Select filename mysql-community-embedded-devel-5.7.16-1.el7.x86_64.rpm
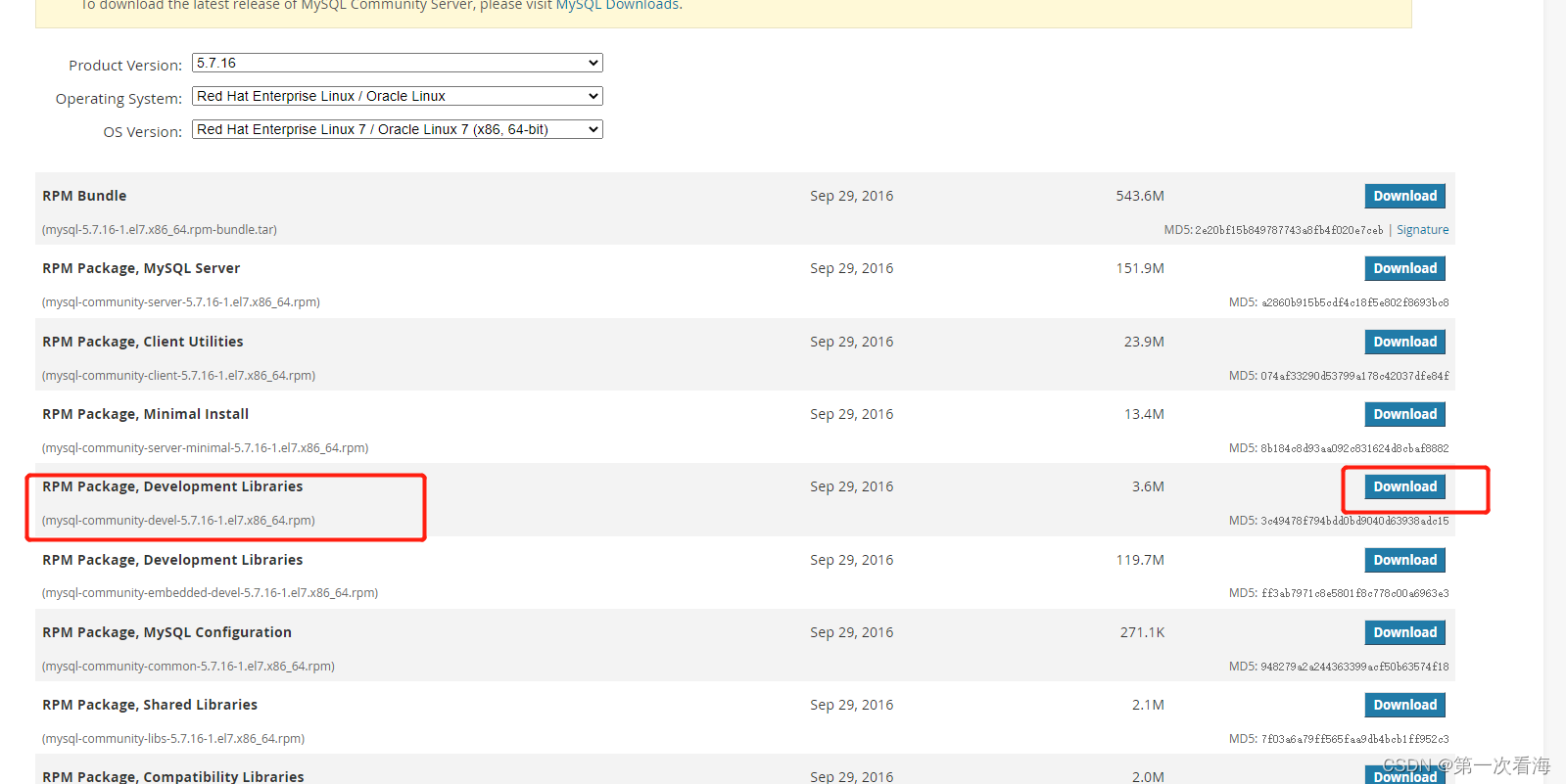 pos(210,593)
